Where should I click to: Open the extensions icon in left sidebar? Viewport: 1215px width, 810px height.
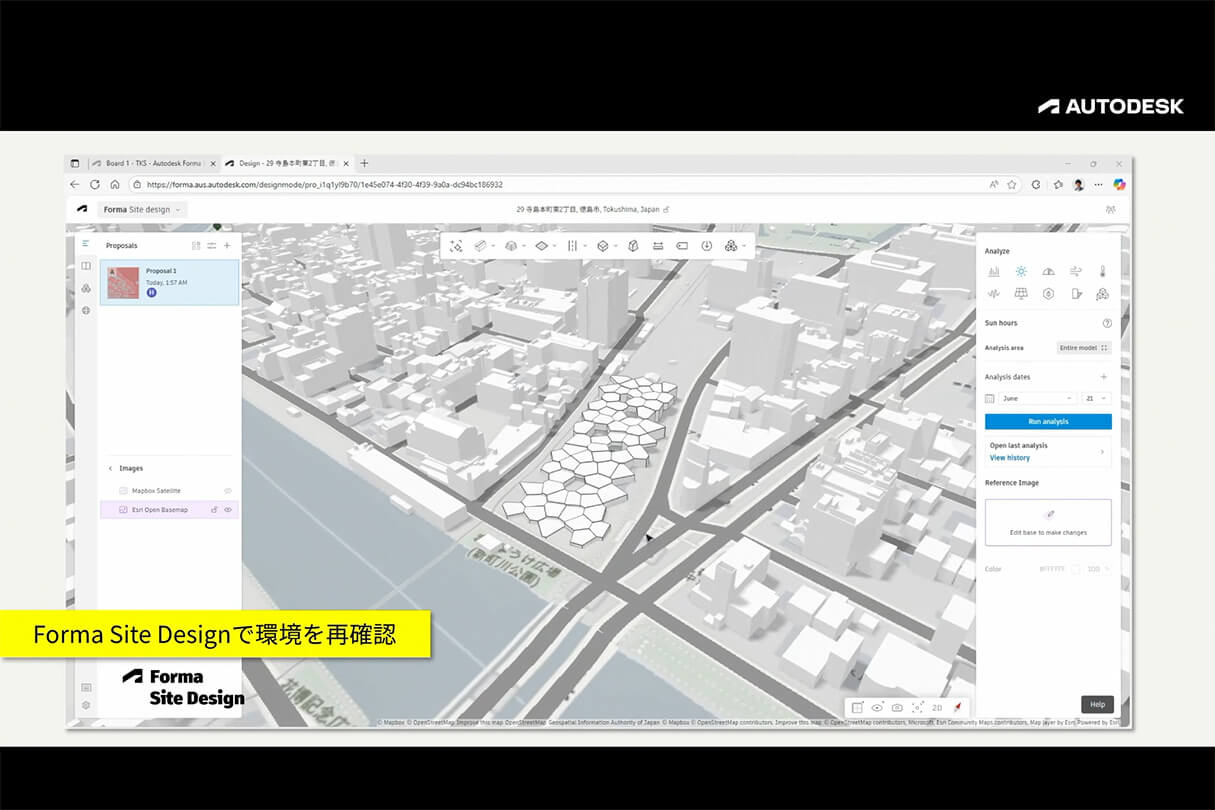tap(86, 288)
